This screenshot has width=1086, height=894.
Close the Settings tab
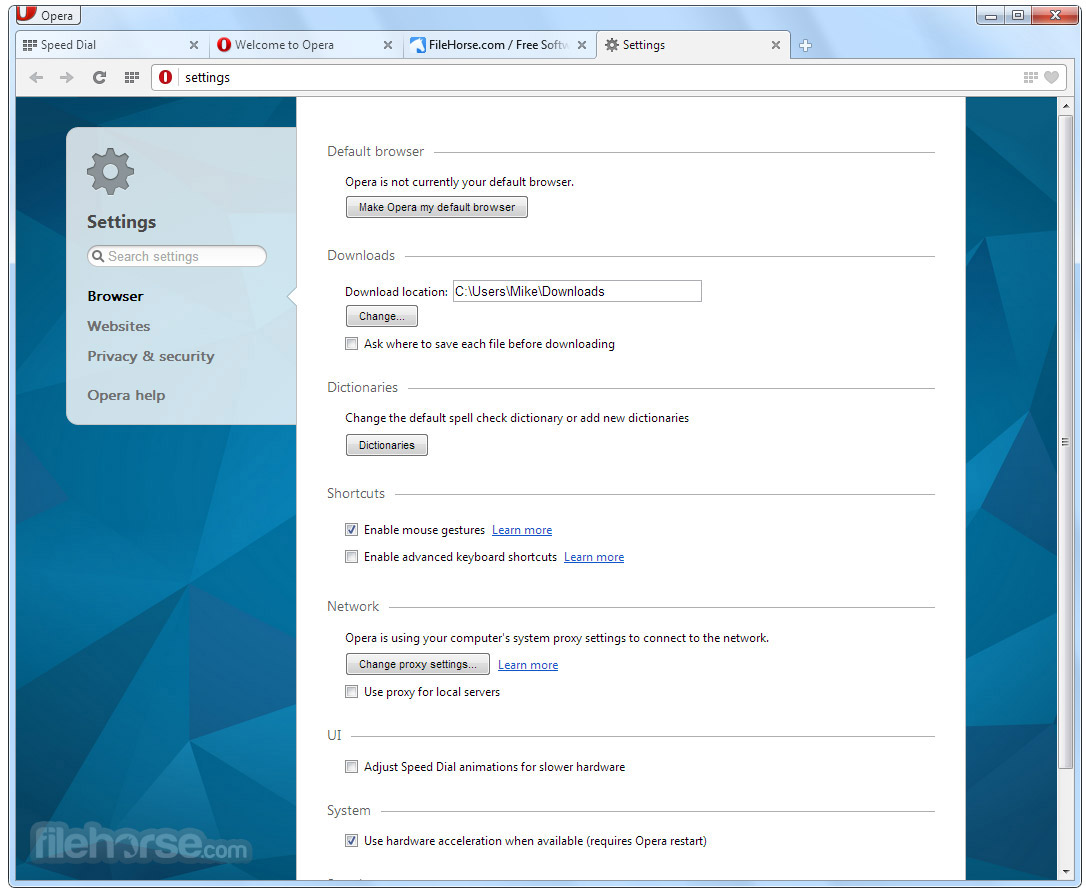(x=776, y=45)
